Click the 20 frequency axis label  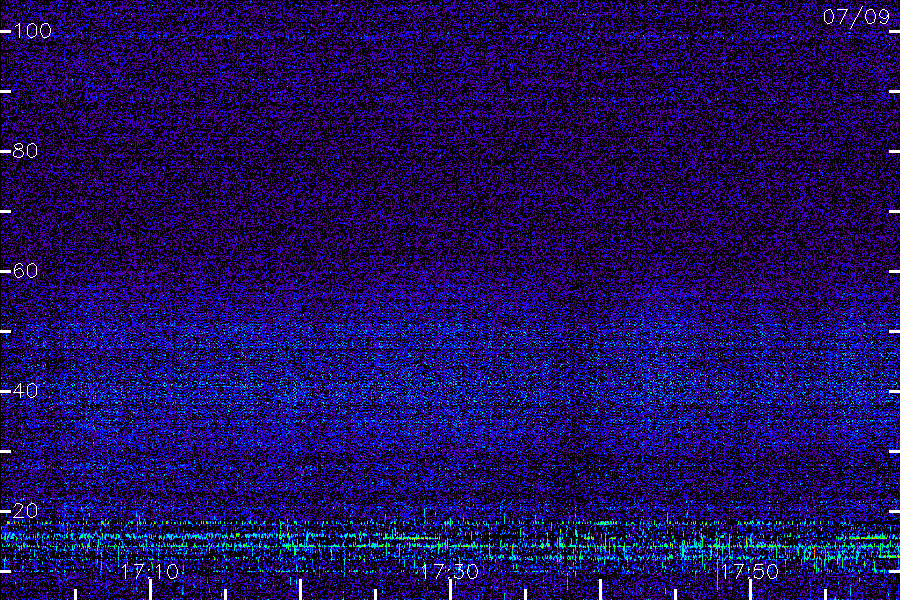coord(25,510)
